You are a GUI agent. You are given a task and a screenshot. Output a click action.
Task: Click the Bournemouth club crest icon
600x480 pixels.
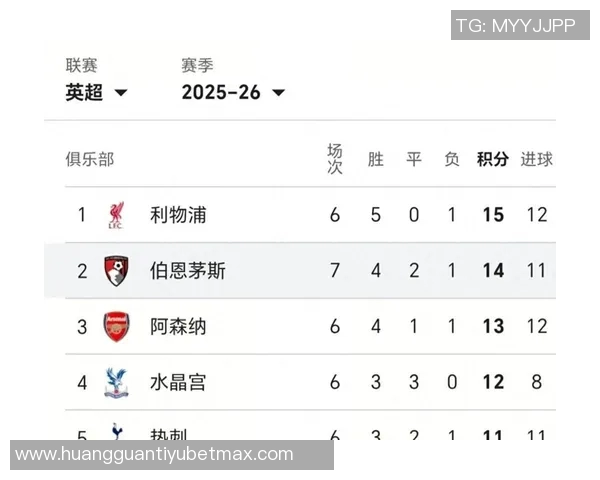pyautogui.click(x=117, y=270)
